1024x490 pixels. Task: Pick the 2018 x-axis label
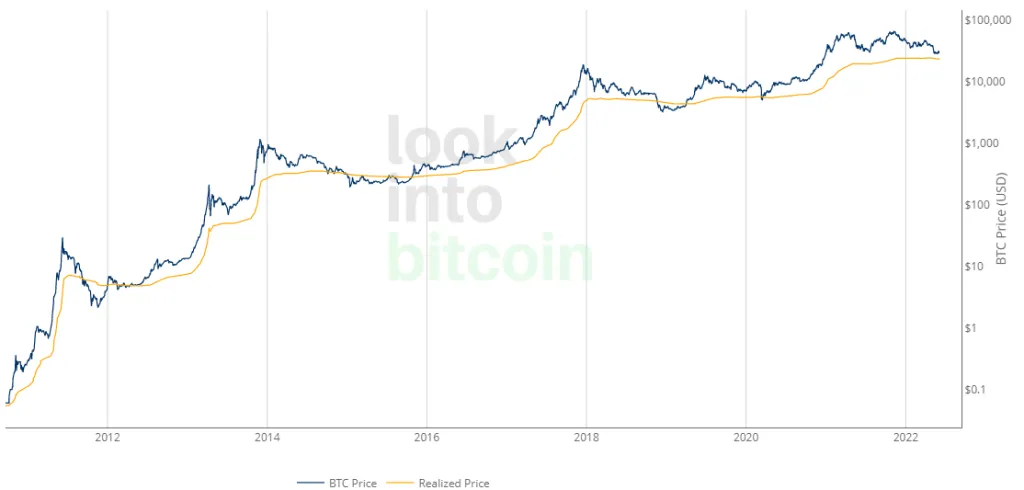tap(586, 438)
